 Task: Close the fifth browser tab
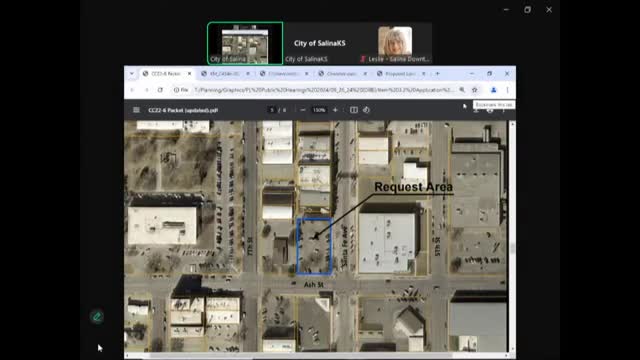click(424, 74)
